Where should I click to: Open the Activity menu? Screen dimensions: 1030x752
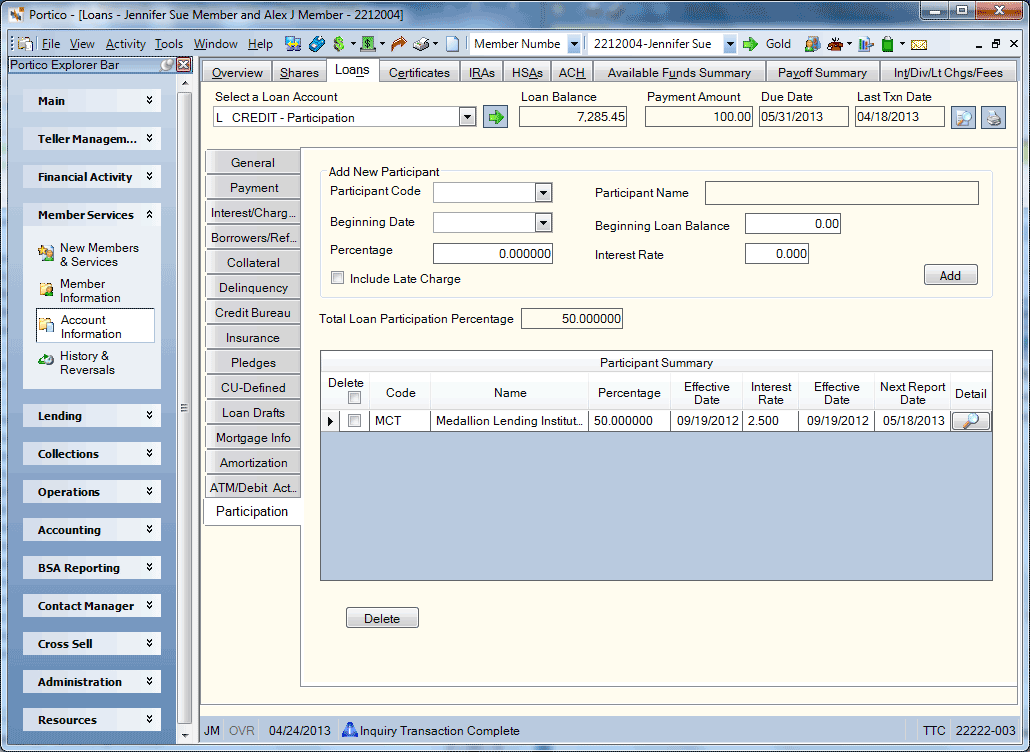pos(125,44)
